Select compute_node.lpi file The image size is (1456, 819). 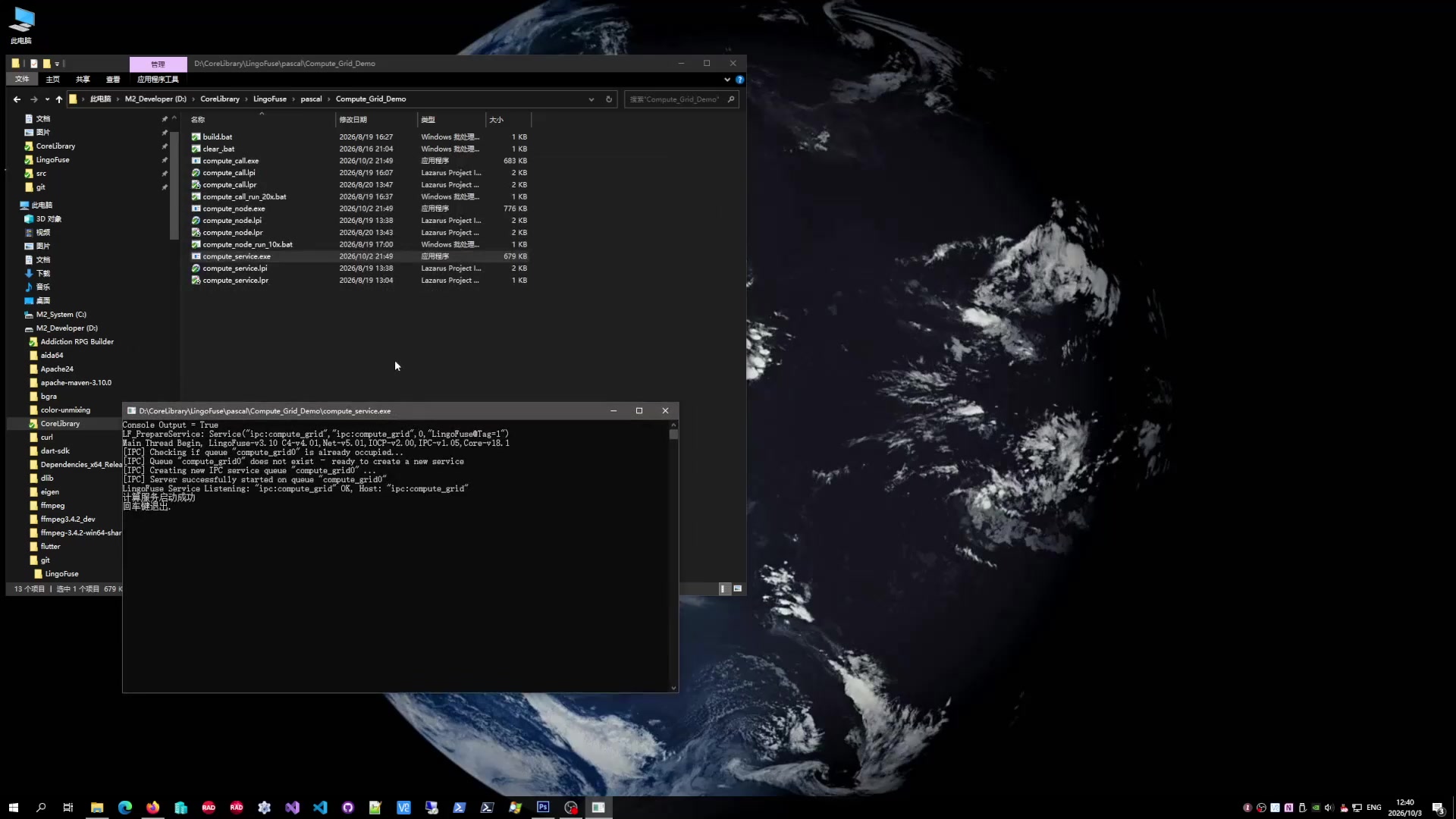(232, 221)
